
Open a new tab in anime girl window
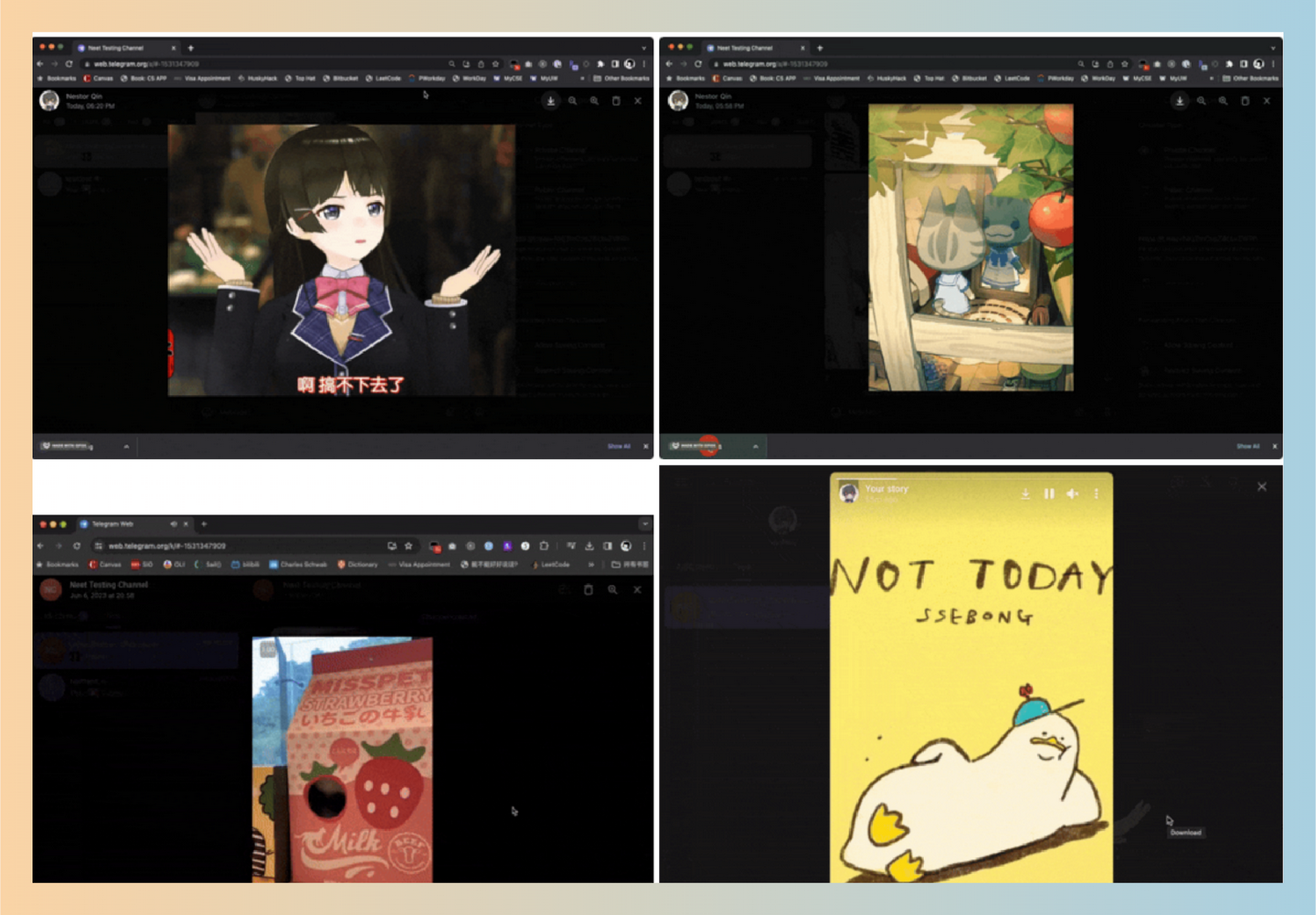click(x=191, y=48)
